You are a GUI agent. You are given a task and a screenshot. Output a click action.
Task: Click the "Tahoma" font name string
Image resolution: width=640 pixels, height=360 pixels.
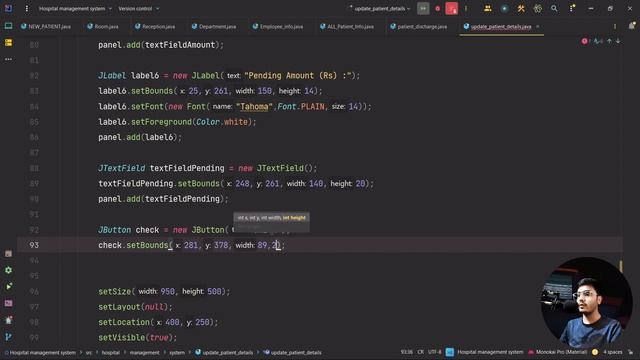click(x=254, y=107)
